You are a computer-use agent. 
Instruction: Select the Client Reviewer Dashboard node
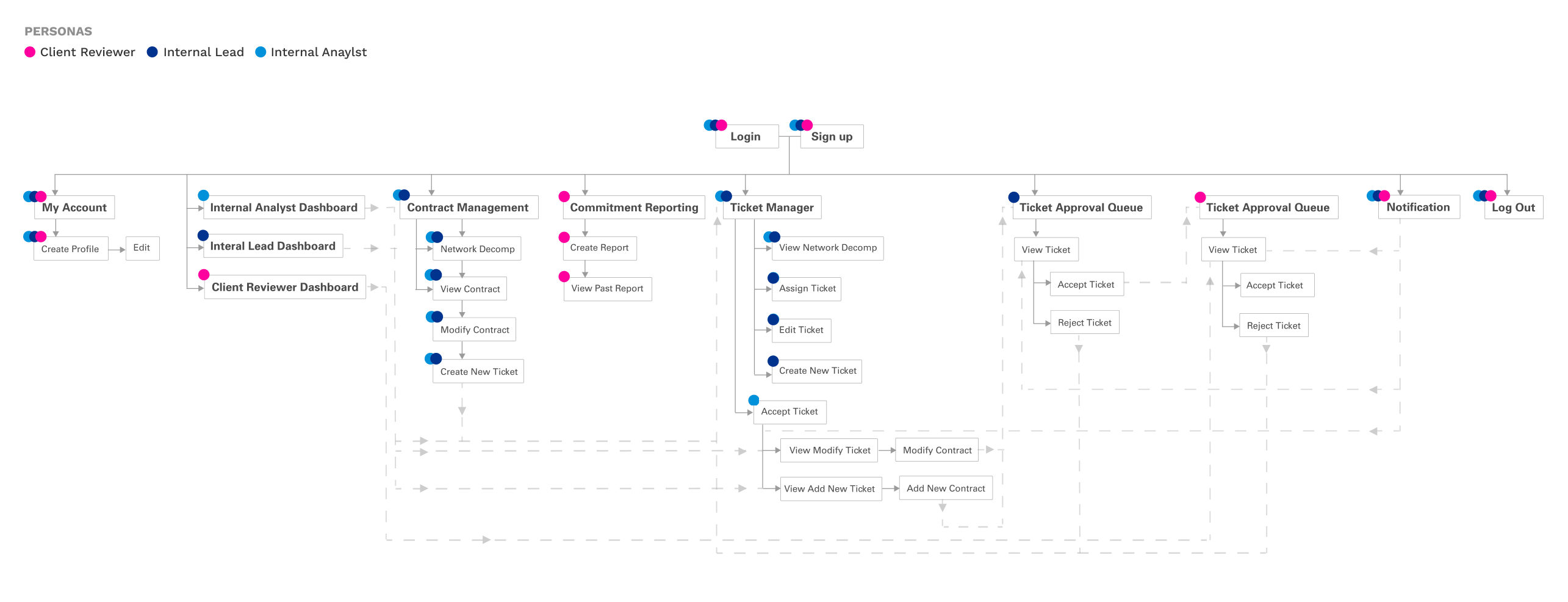pos(285,287)
